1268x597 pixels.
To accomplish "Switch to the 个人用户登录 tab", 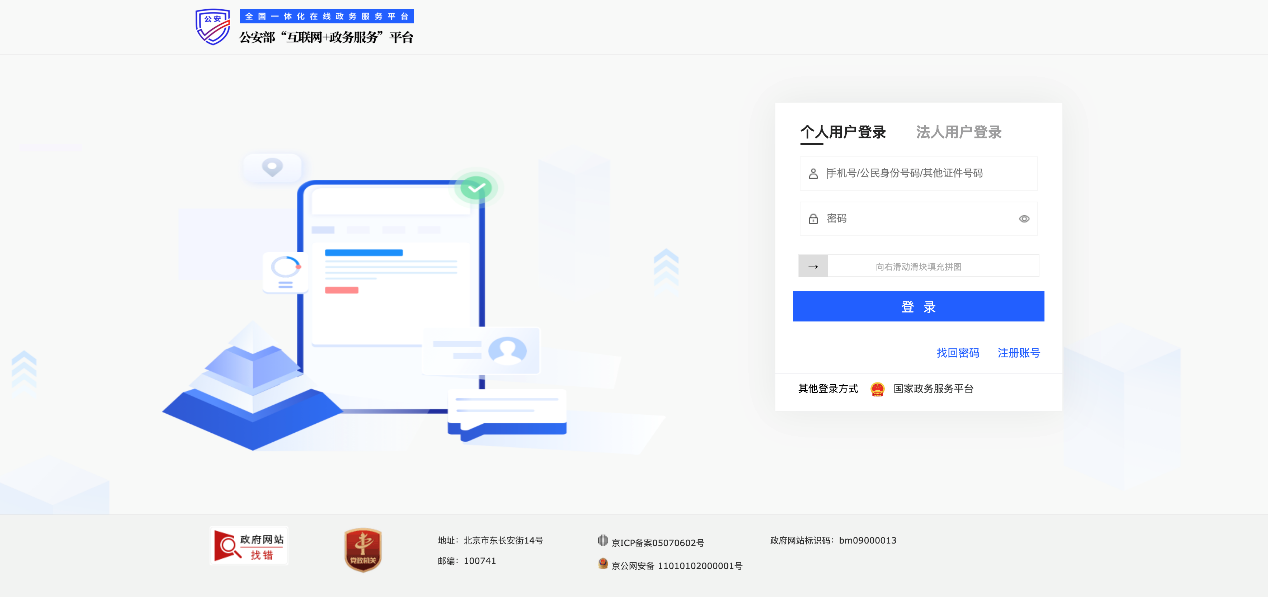I will coord(843,132).
